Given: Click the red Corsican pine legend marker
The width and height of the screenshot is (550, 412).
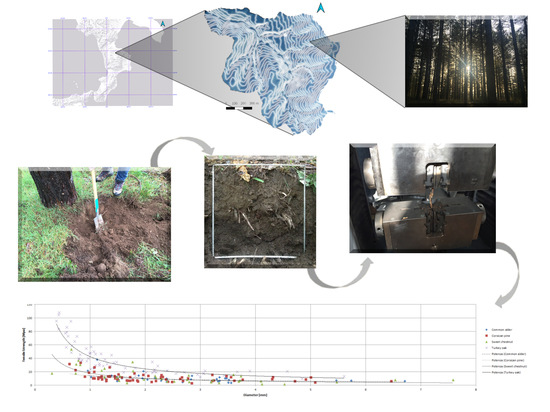Looking at the screenshot, I should [x=486, y=336].
